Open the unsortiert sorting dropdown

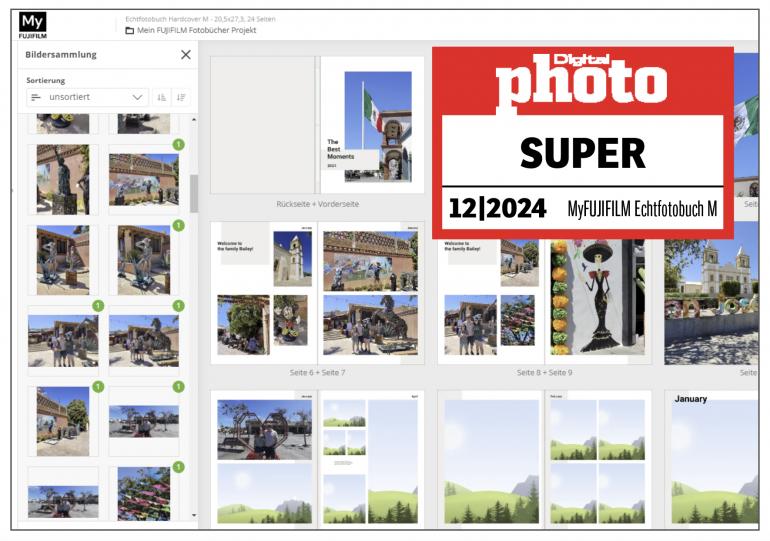click(87, 97)
